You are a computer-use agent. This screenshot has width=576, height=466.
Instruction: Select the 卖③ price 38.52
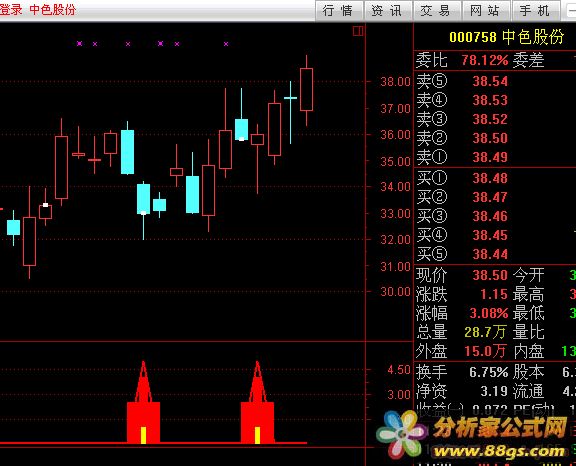[490, 119]
